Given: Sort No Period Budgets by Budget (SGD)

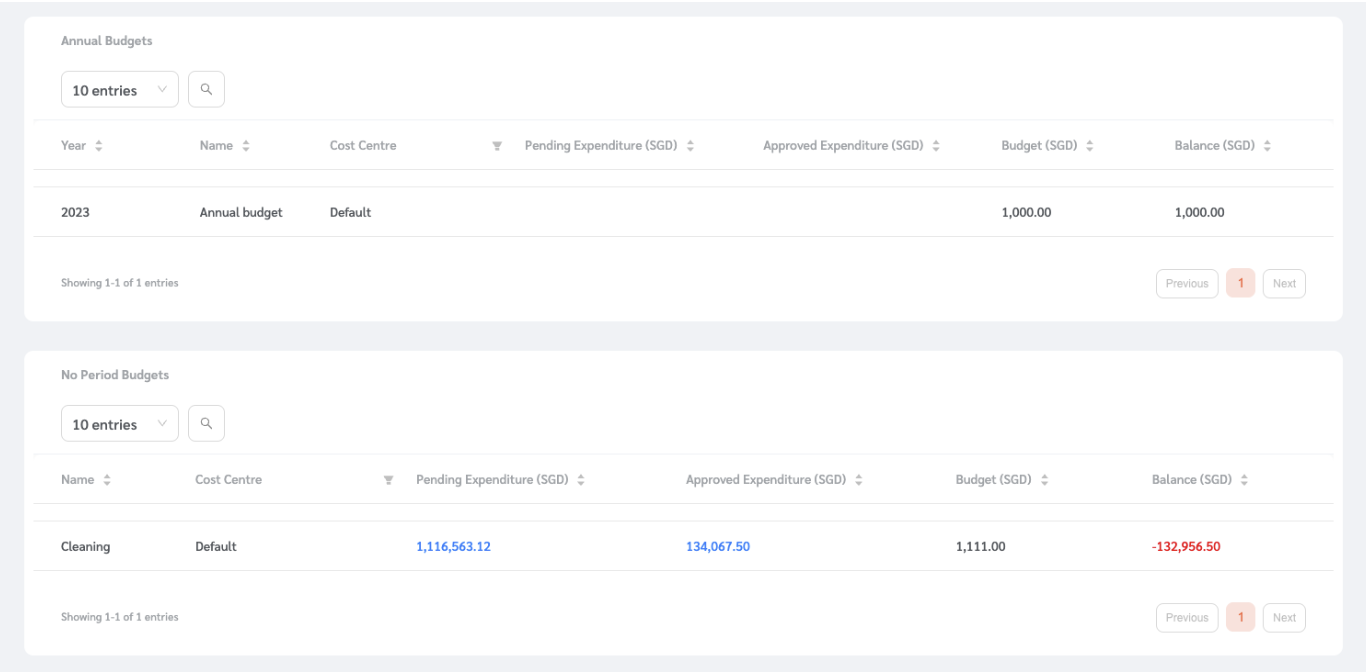Looking at the screenshot, I should tap(1044, 479).
